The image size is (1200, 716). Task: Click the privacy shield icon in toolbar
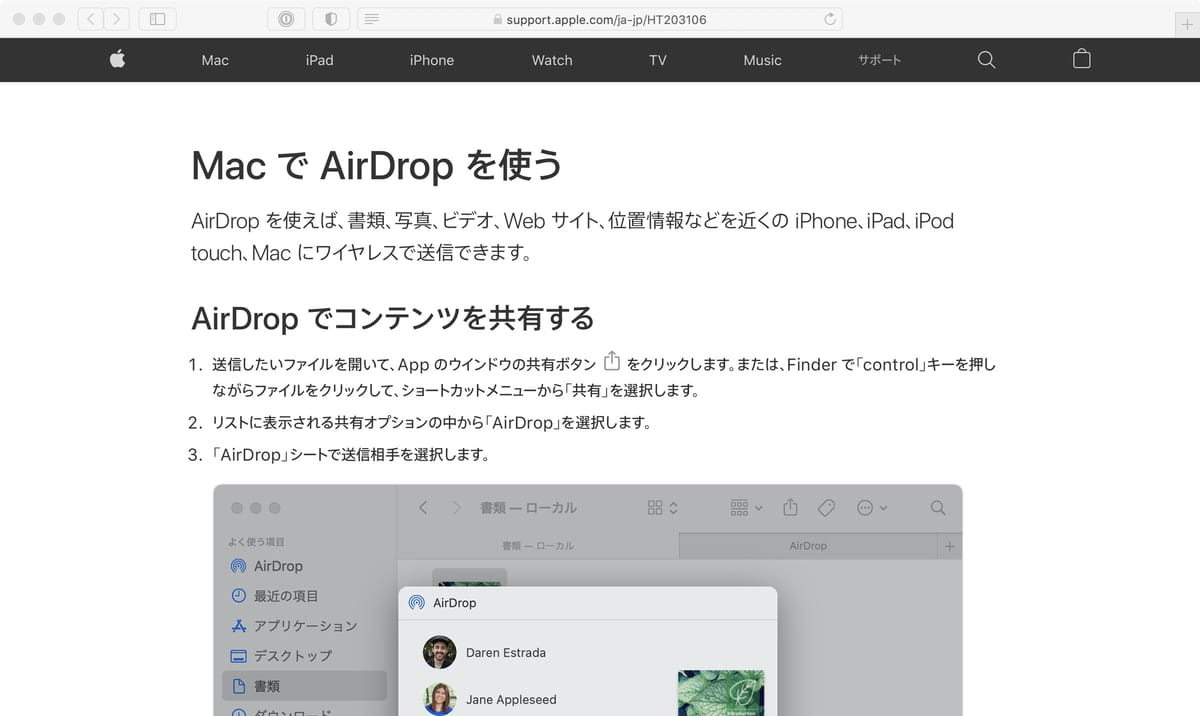331,19
